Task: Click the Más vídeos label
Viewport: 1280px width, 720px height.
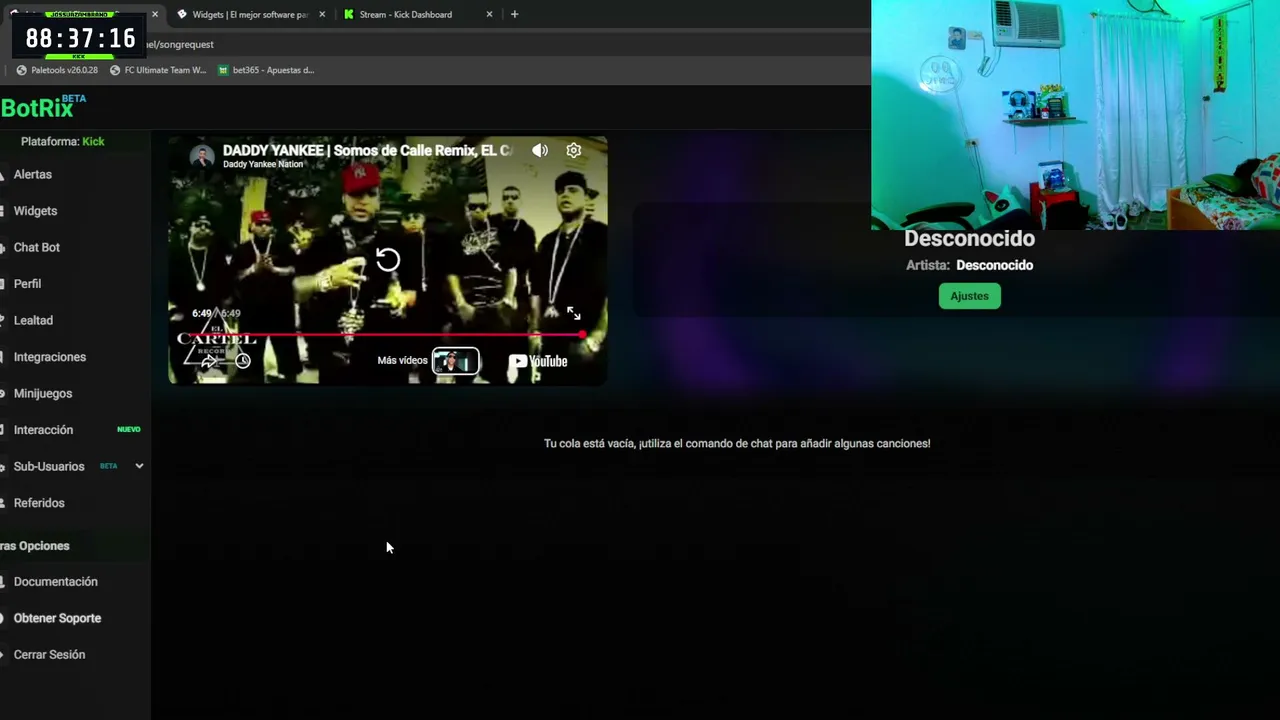Action: pos(402,361)
